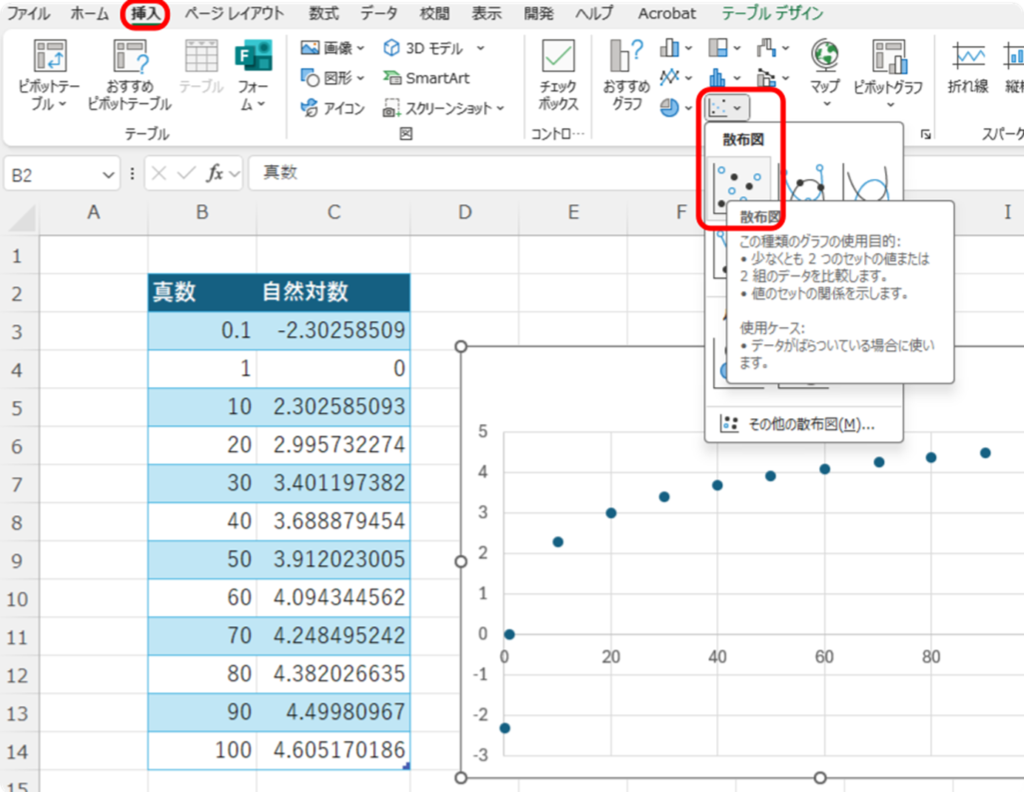Select the 真数 cell with value 50

click(x=202, y=560)
